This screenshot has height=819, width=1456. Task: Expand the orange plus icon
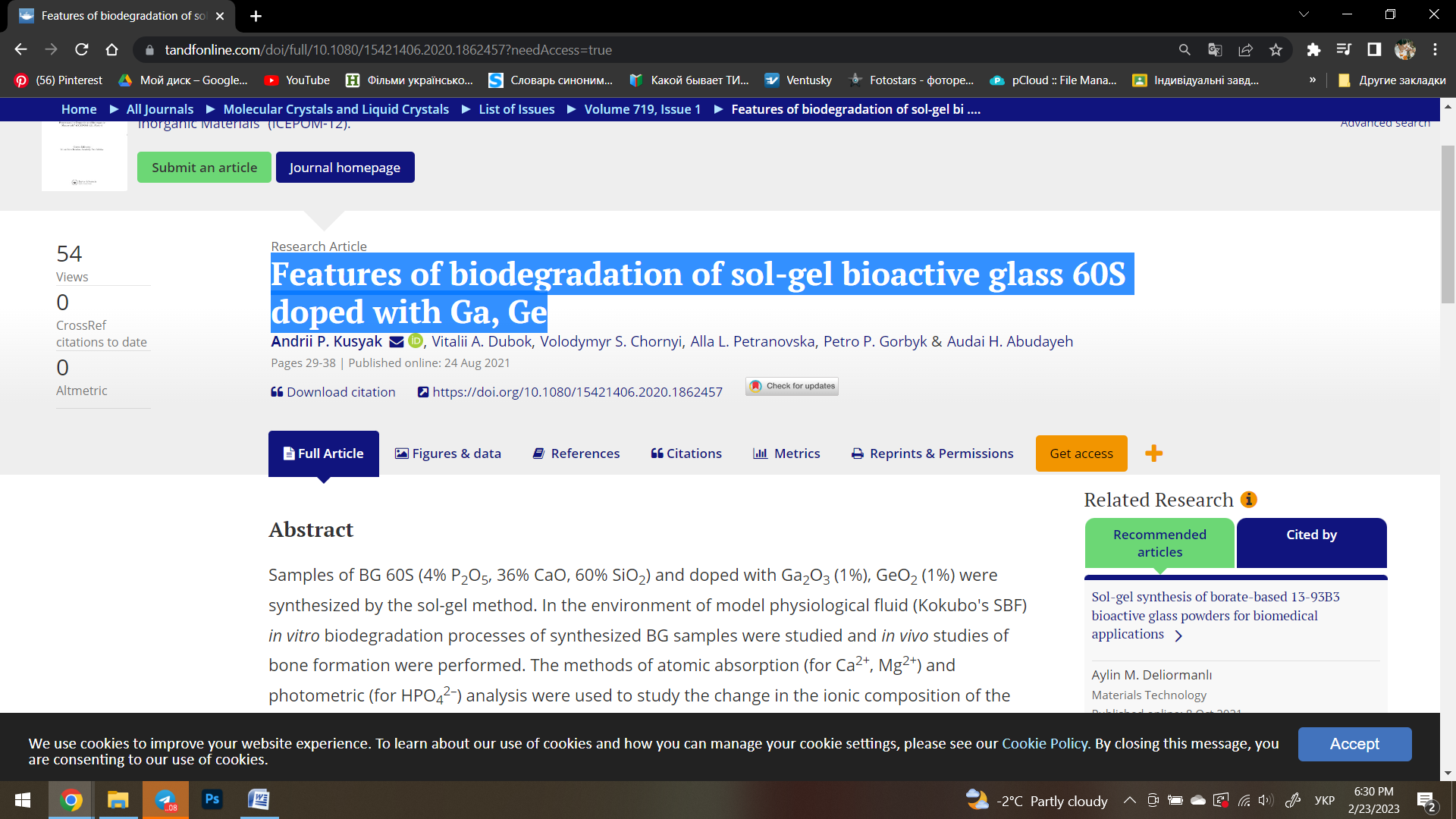click(x=1154, y=453)
